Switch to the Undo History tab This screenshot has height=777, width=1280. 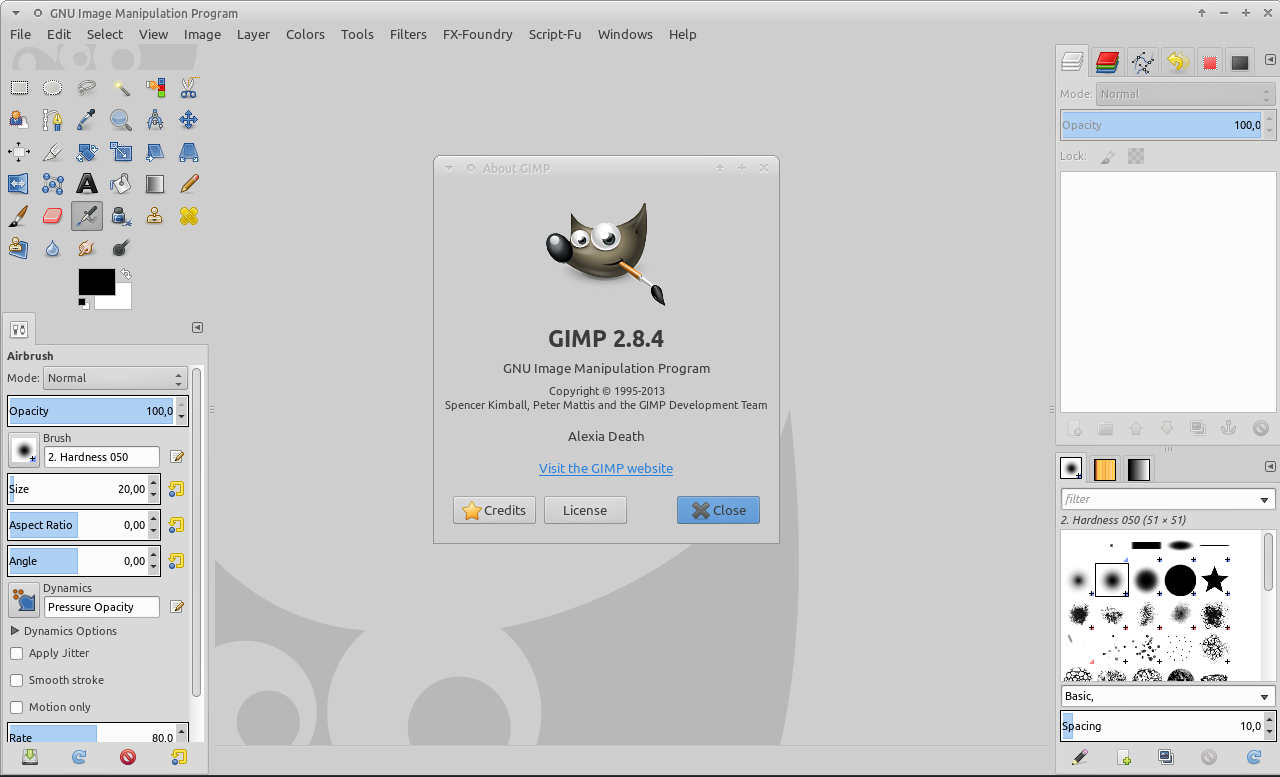[x=1177, y=62]
